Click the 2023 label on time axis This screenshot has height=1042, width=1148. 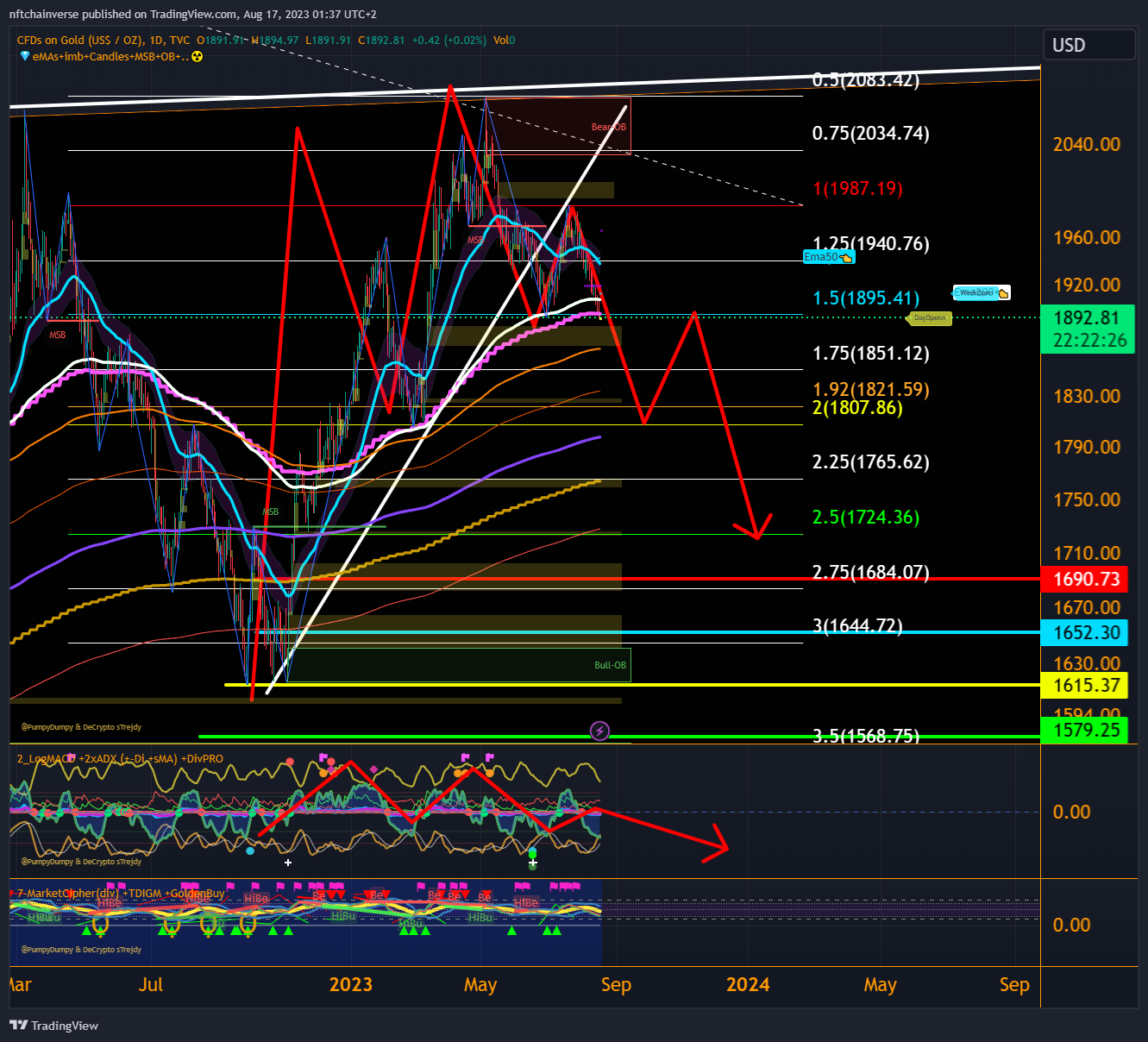tap(351, 985)
